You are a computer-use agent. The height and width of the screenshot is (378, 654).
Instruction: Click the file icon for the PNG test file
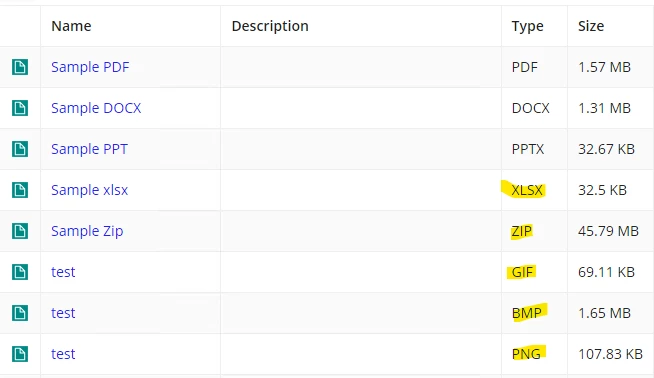click(20, 354)
